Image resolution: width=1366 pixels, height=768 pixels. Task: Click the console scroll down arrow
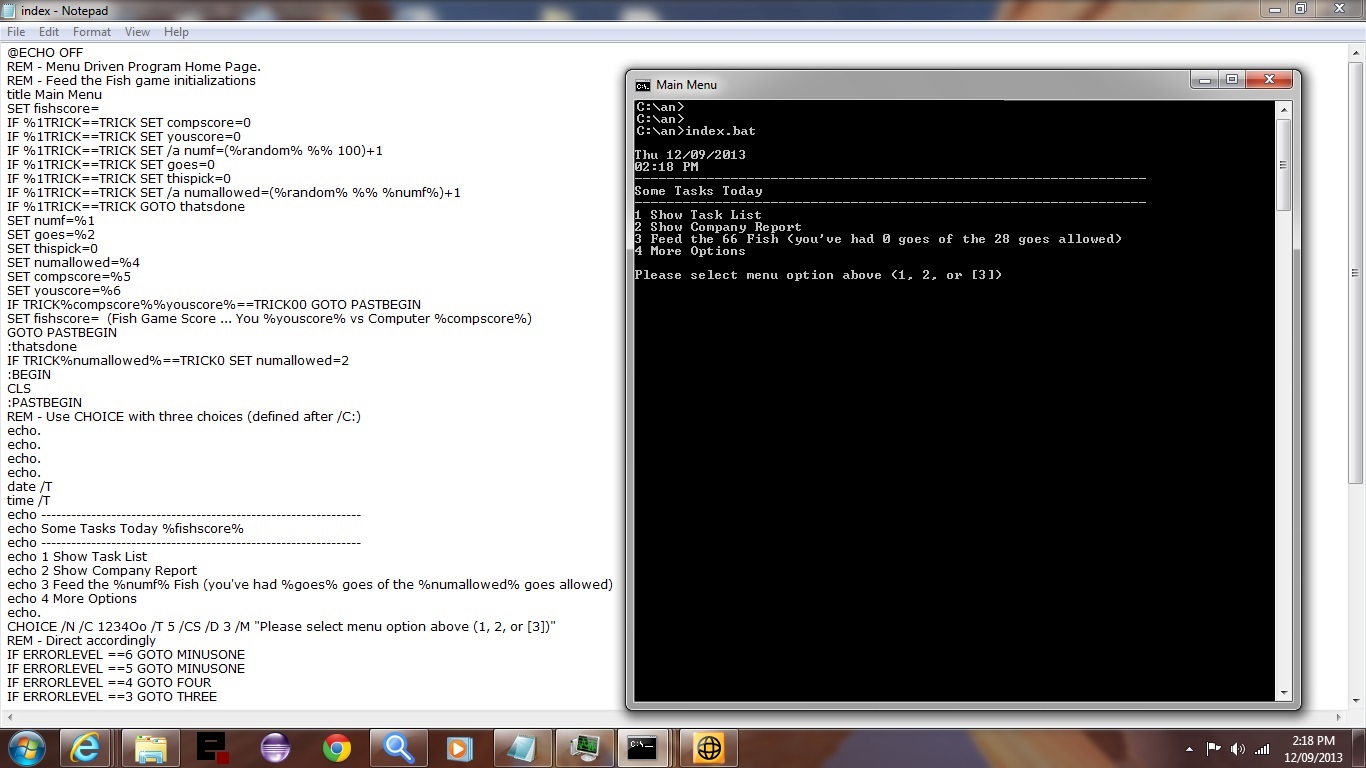[1283, 693]
